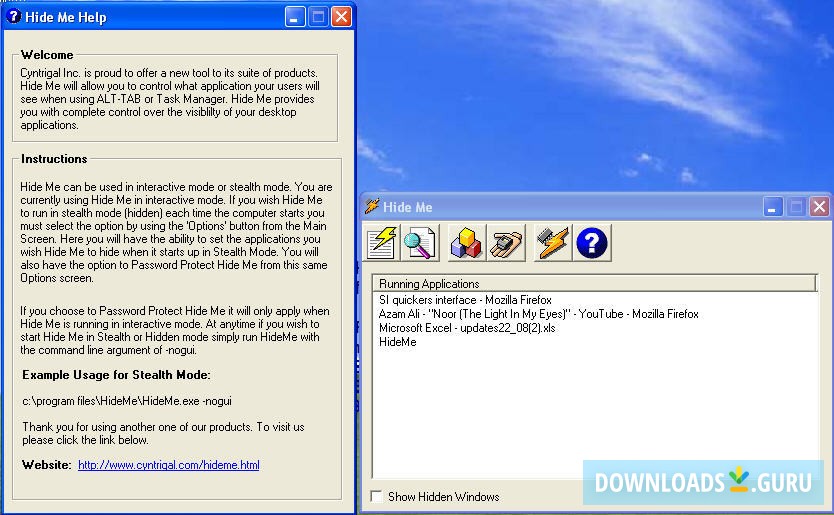Image resolution: width=834 pixels, height=515 pixels.
Task: Minimize the Hide Me main window
Action: 772,206
